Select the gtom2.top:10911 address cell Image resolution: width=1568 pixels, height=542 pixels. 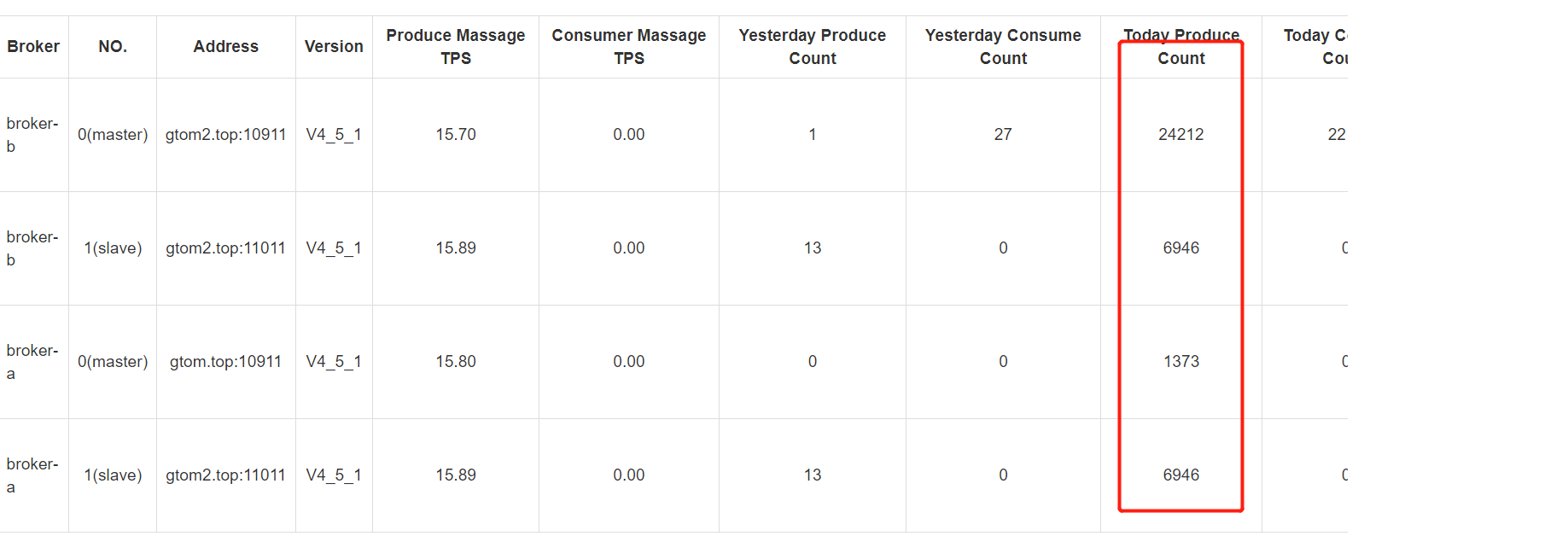tap(225, 135)
